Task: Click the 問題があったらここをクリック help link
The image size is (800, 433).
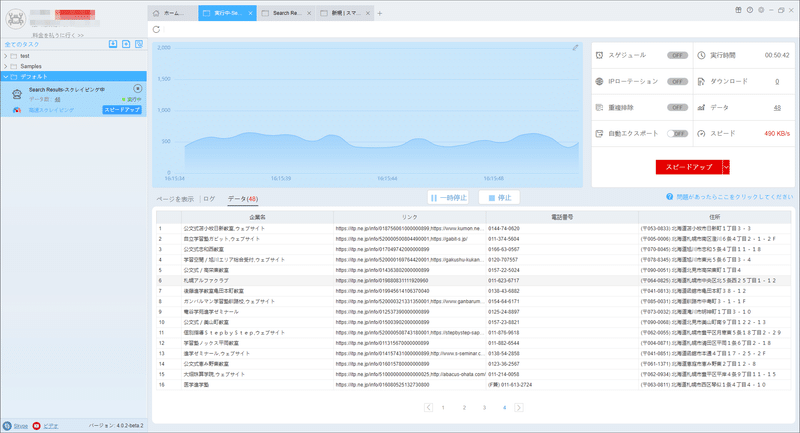Action: pos(735,197)
